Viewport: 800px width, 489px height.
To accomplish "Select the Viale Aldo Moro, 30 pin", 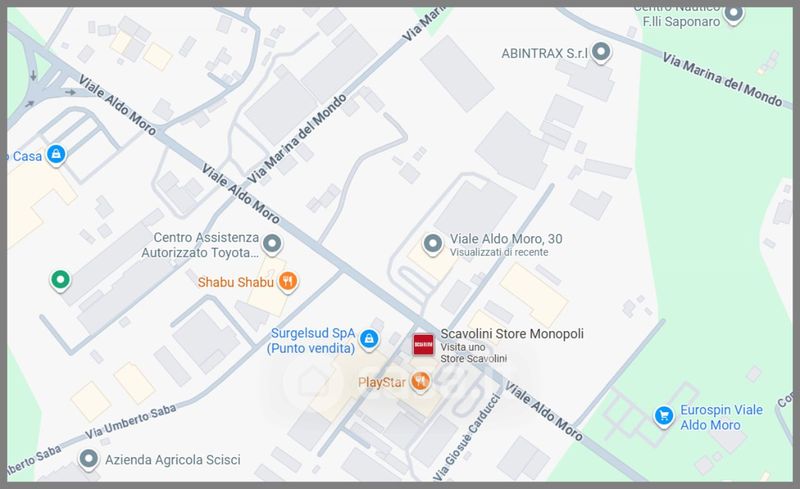I will [433, 243].
